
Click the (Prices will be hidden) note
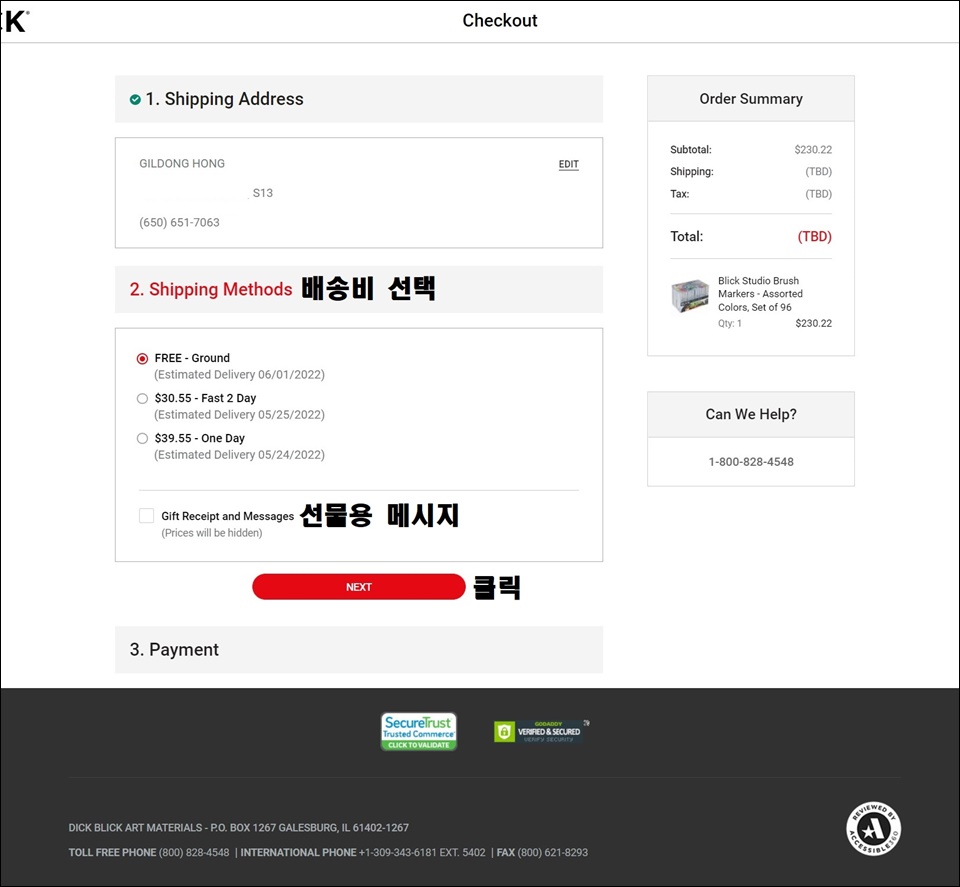212,533
